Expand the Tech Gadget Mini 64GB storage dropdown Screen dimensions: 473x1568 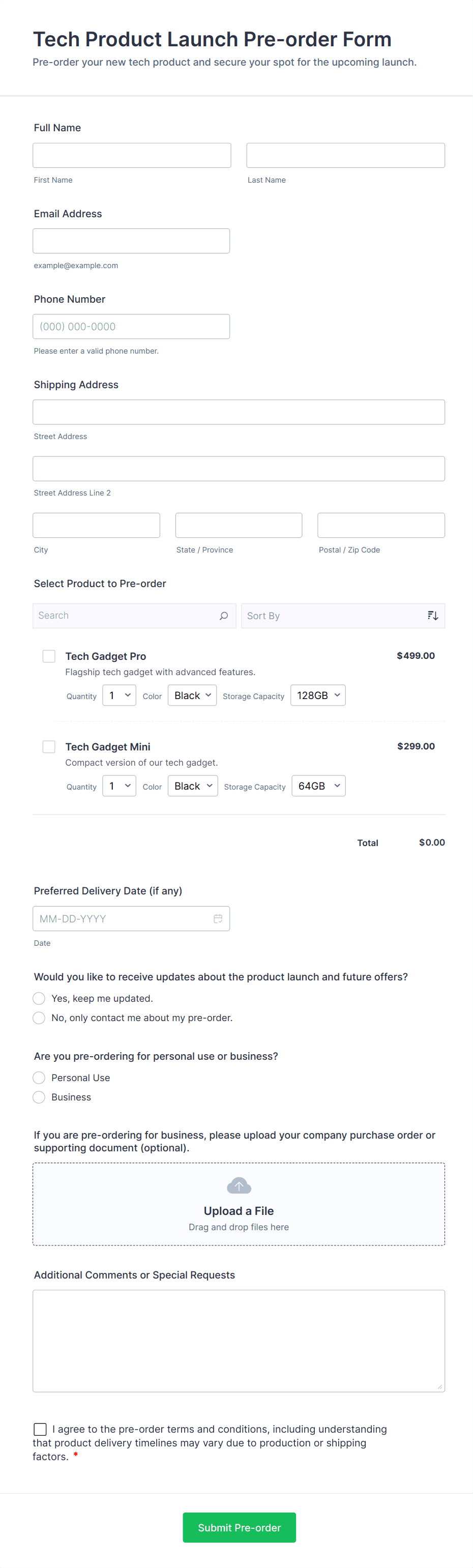click(318, 786)
